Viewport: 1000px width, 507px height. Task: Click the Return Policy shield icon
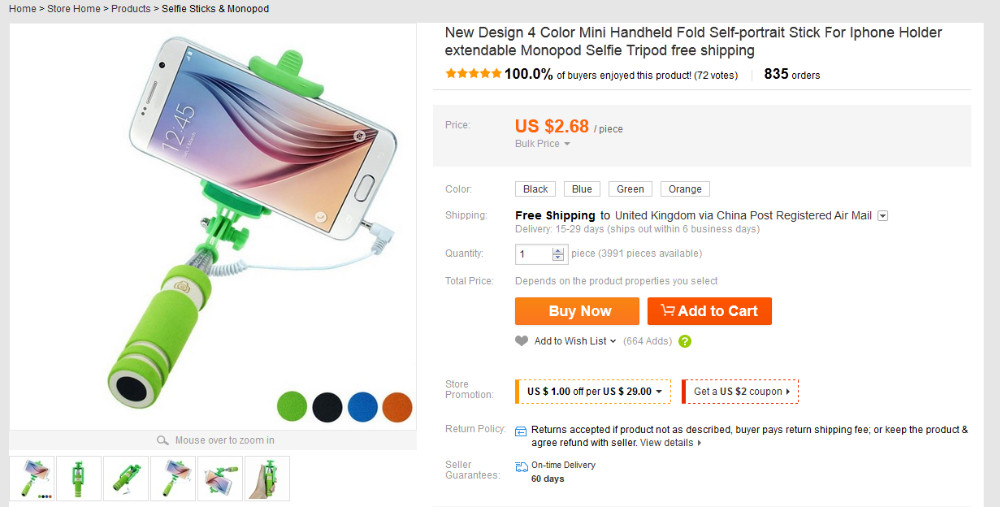pyautogui.click(x=521, y=431)
